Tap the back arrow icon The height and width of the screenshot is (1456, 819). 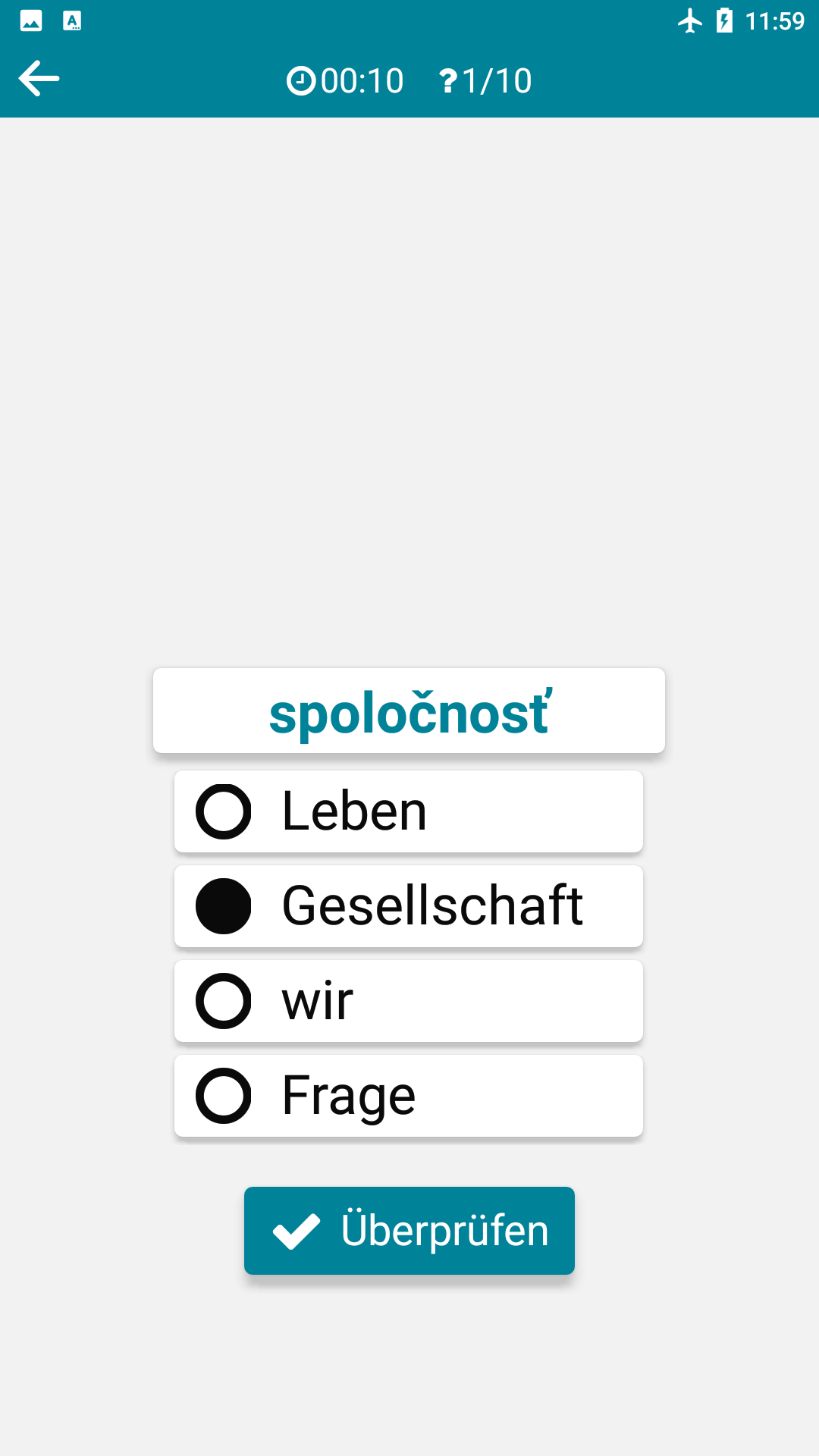point(39,79)
